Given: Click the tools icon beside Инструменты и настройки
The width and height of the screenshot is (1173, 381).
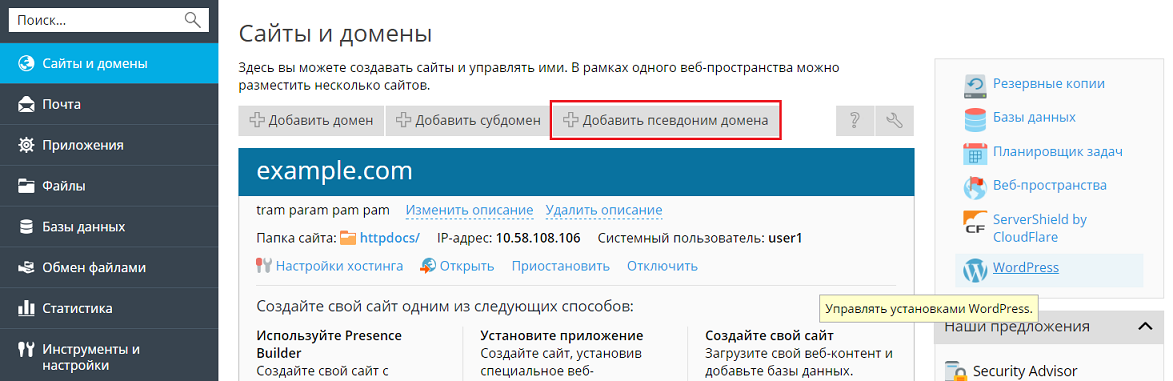Looking at the screenshot, I should (x=26, y=349).
